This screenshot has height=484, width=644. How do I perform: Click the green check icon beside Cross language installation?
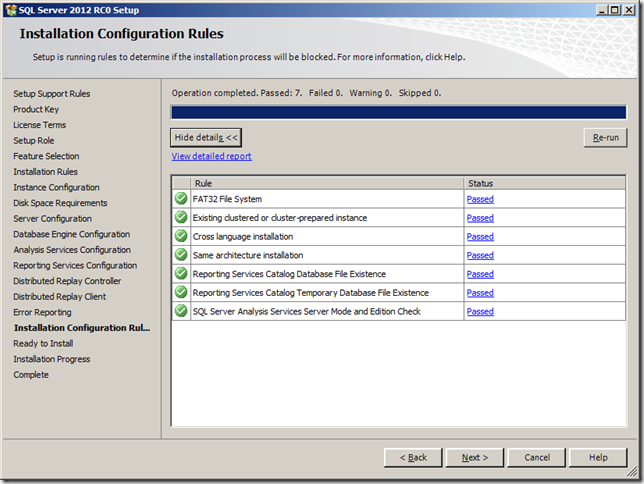coord(181,237)
